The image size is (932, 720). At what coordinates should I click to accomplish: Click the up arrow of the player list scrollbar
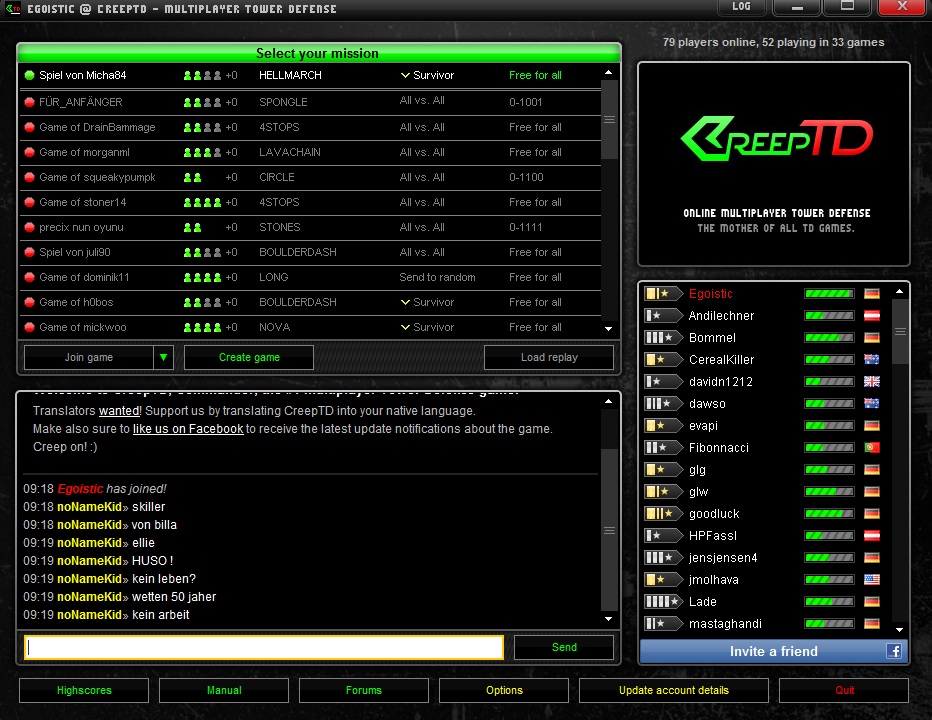pos(899,292)
